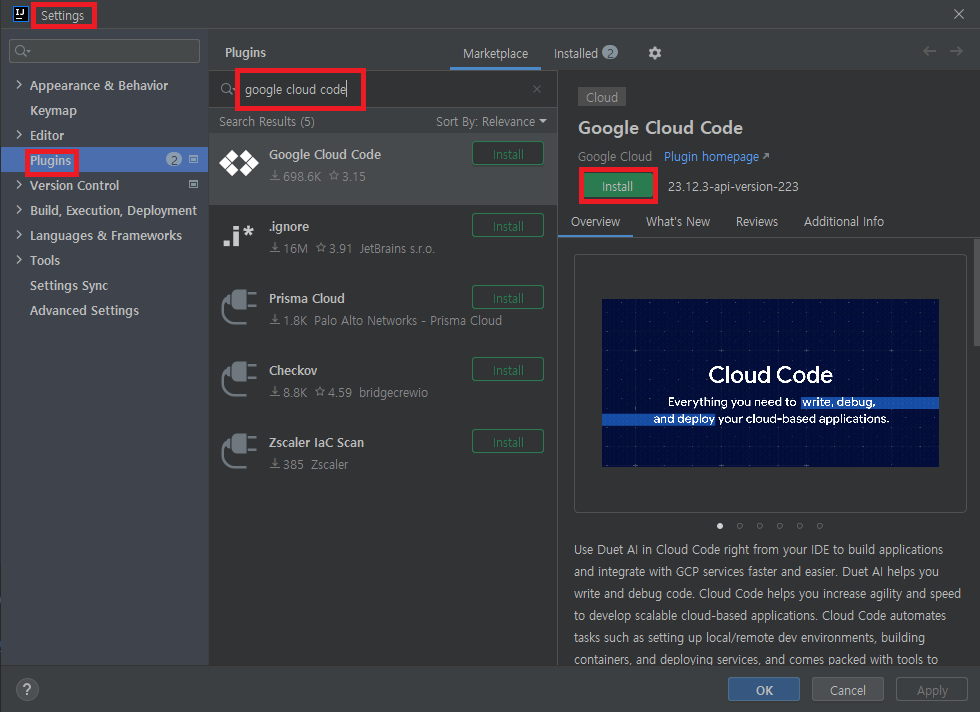The image size is (980, 712).
Task: Expand Languages & Frameworks node
Action: [x=19, y=234]
